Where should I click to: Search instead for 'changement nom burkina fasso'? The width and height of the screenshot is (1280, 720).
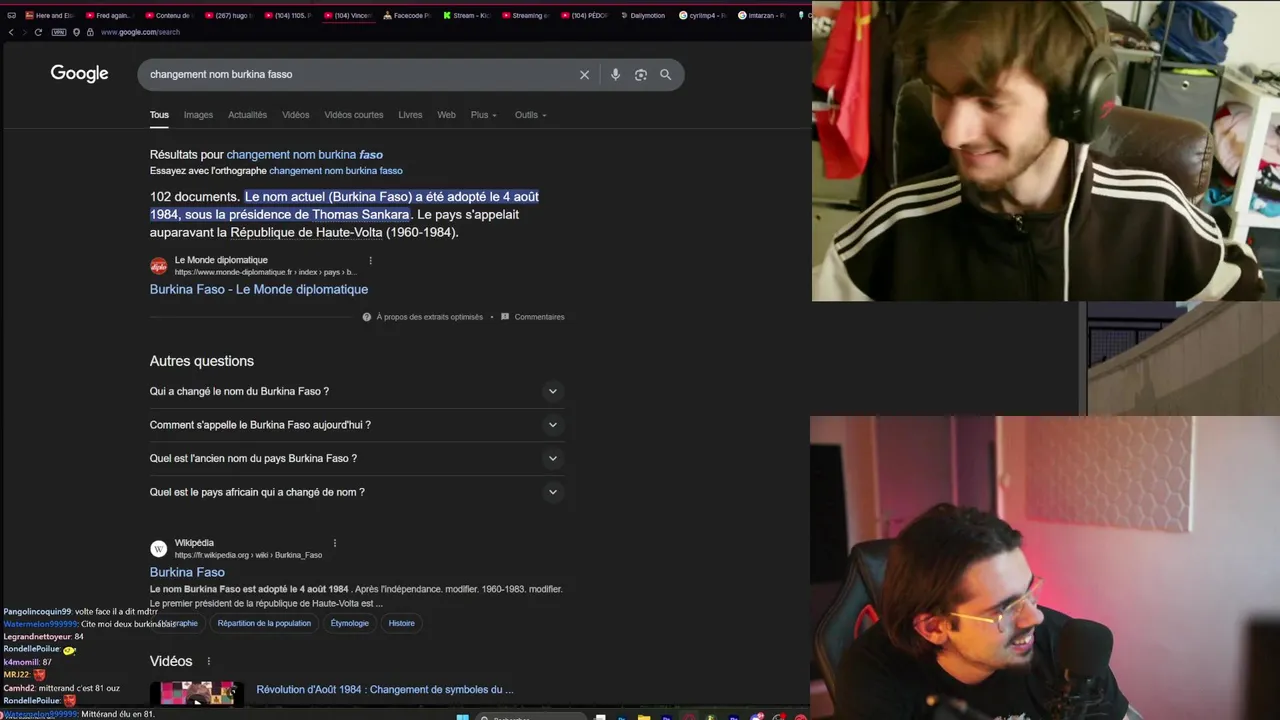[x=336, y=171]
